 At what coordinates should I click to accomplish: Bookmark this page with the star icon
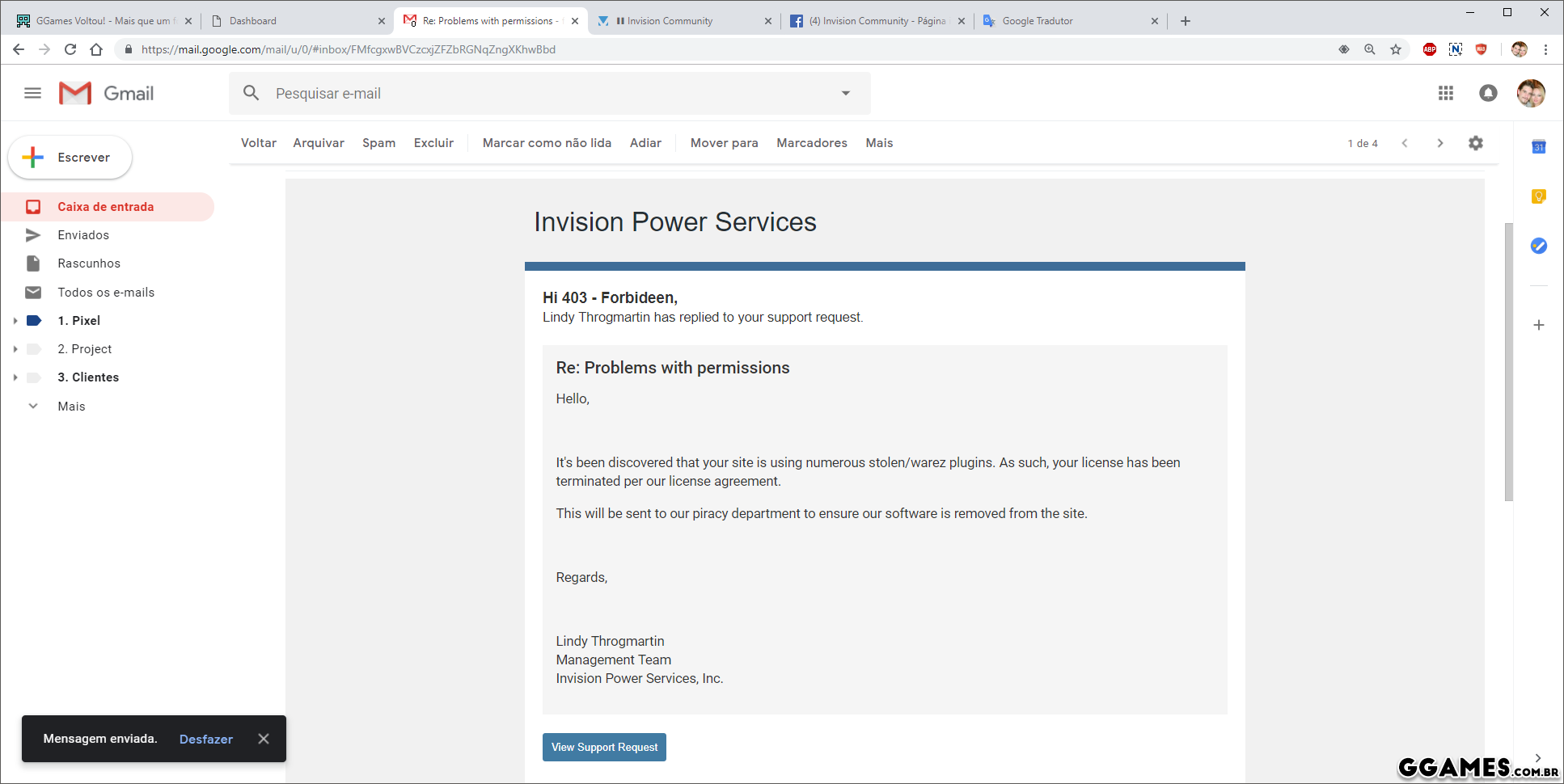click(1396, 49)
